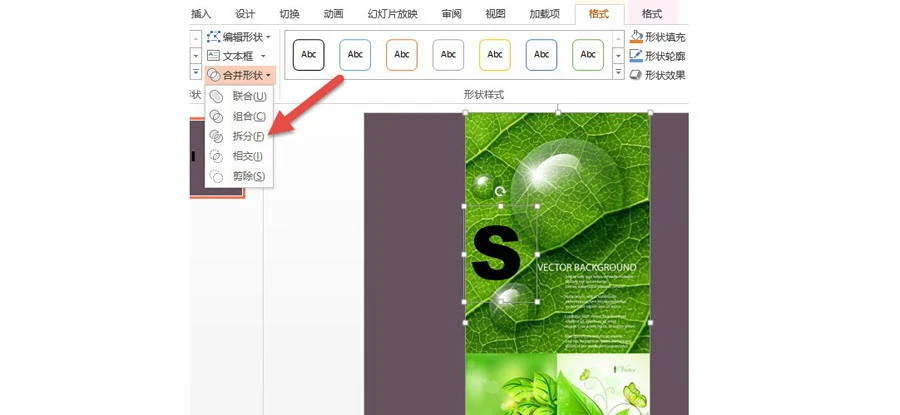Apply the gray outline Abc shape style

click(448, 55)
